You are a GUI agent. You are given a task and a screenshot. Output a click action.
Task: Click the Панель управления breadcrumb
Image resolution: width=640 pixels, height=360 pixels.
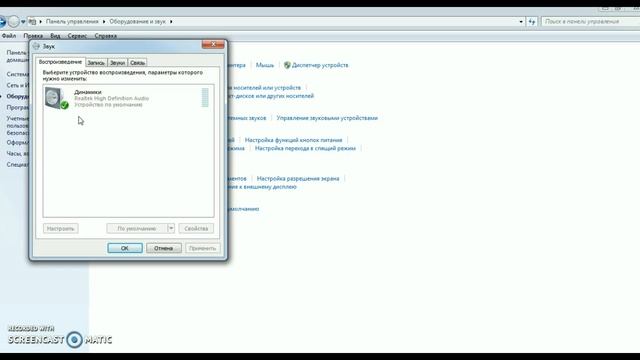(x=72, y=22)
